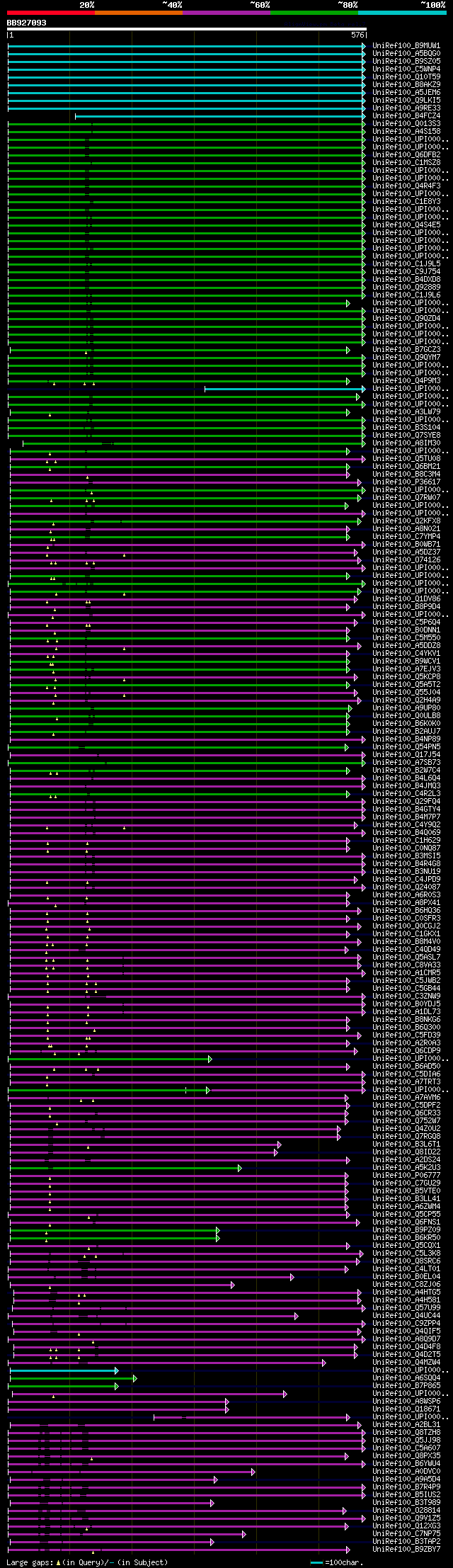Select the UniRef100_Q4MZW4 label

click(406, 1362)
